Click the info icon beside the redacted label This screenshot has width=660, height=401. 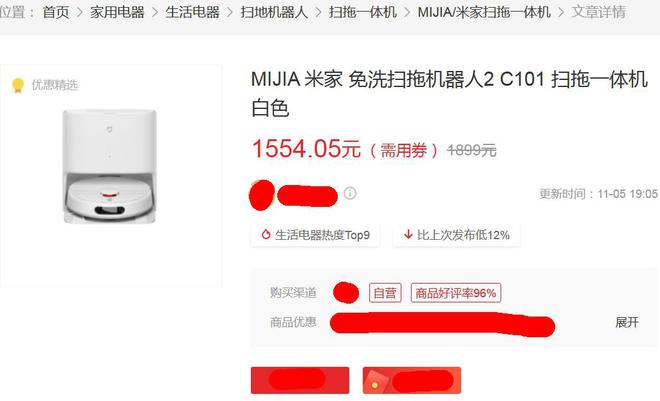(350, 193)
